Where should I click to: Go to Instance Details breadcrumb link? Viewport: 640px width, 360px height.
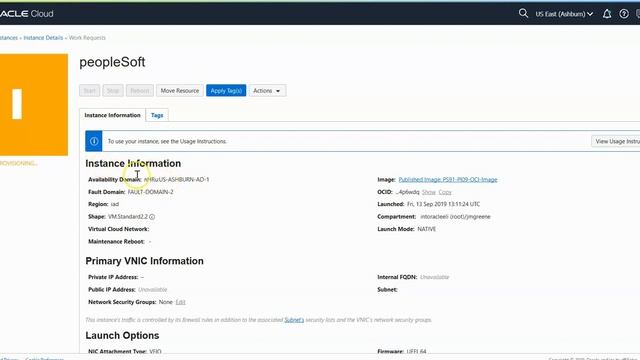pos(43,38)
